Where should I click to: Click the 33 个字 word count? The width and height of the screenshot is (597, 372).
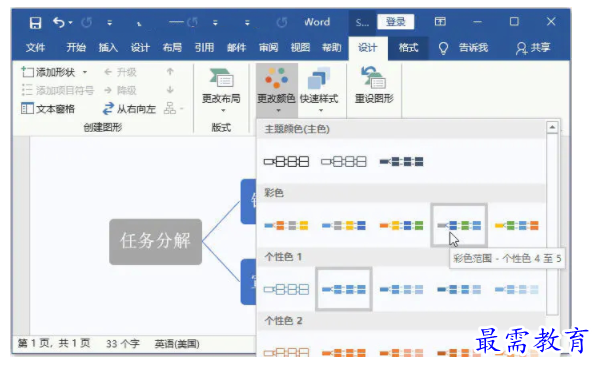[123, 344]
